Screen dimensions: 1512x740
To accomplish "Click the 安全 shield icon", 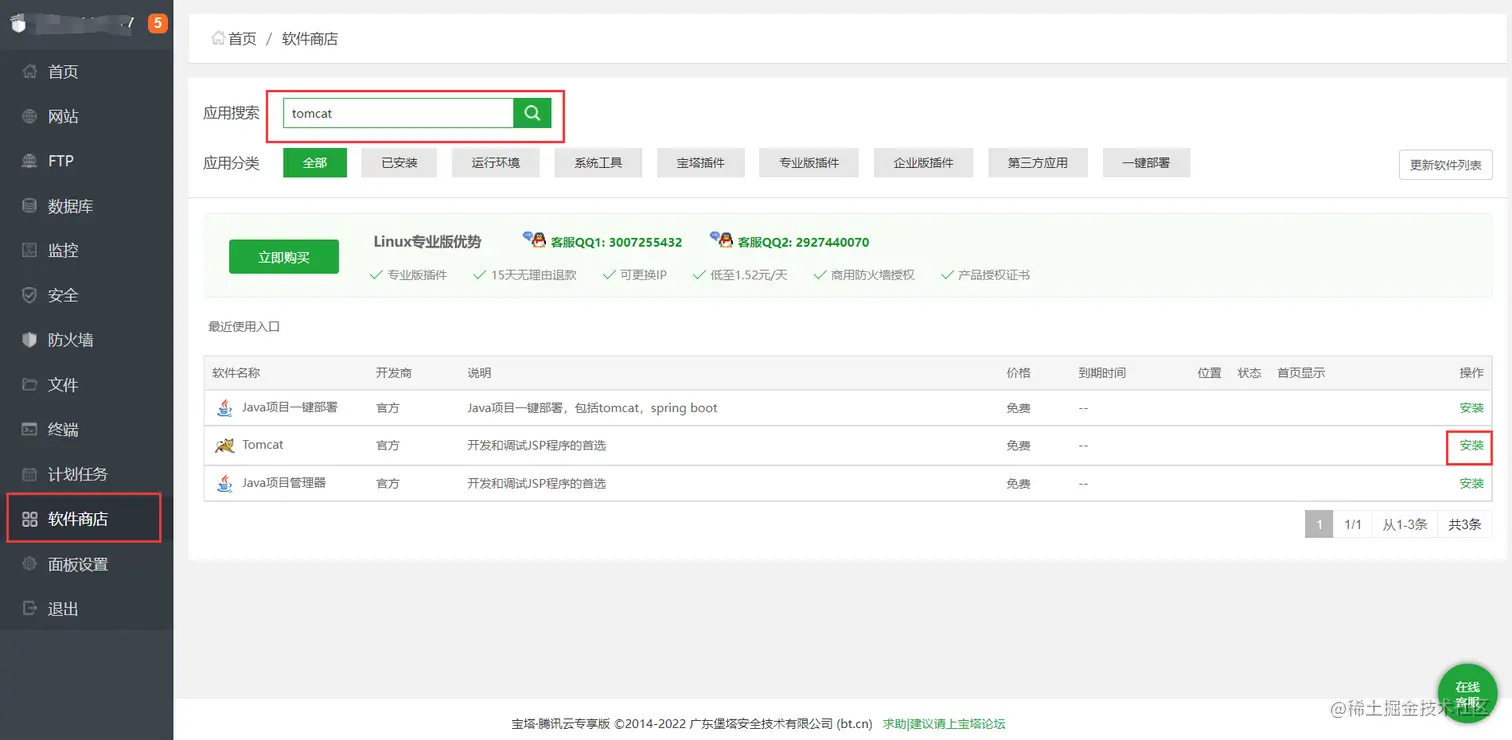I will [x=29, y=295].
